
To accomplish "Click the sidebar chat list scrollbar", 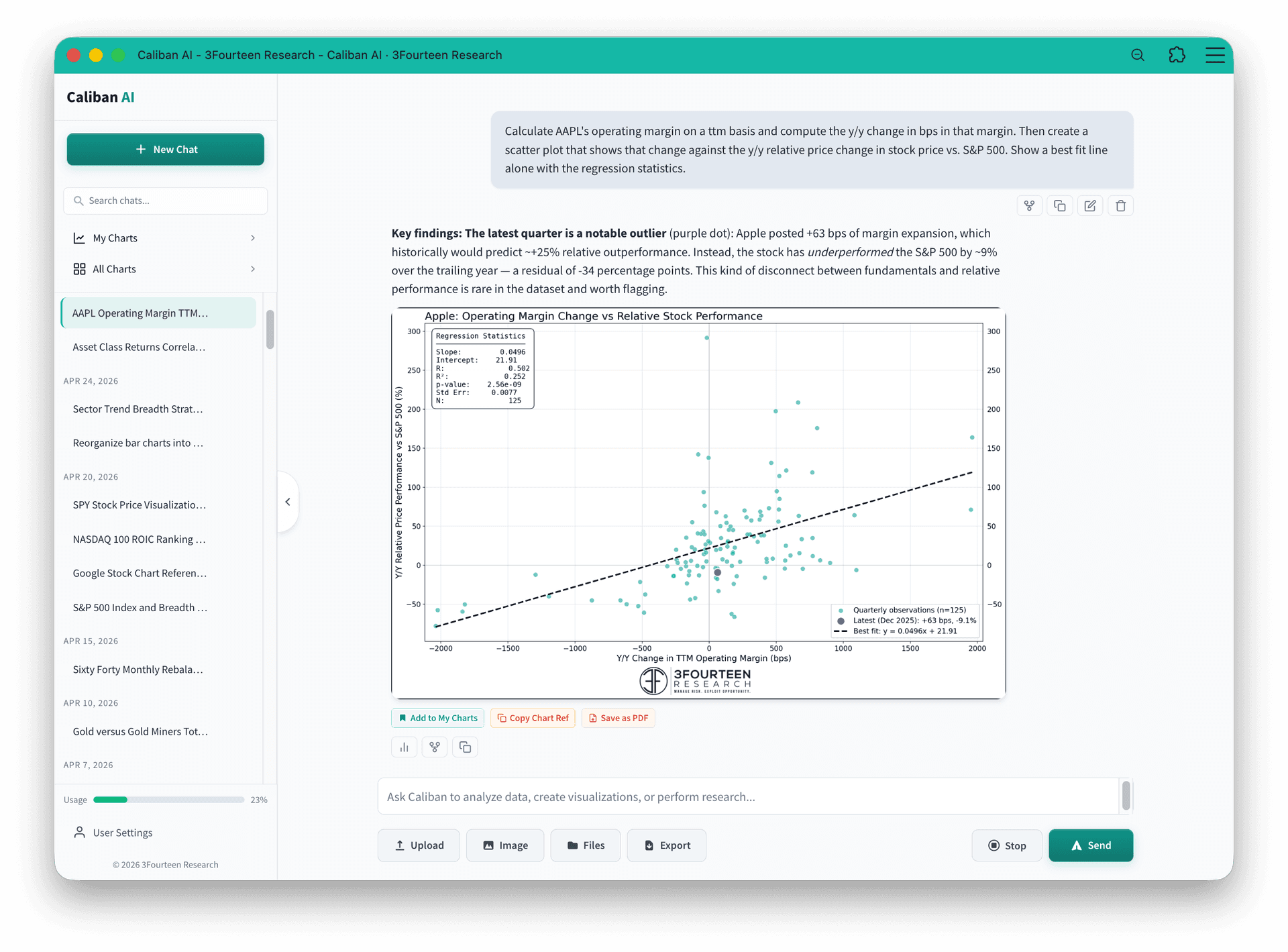I will (x=270, y=329).
